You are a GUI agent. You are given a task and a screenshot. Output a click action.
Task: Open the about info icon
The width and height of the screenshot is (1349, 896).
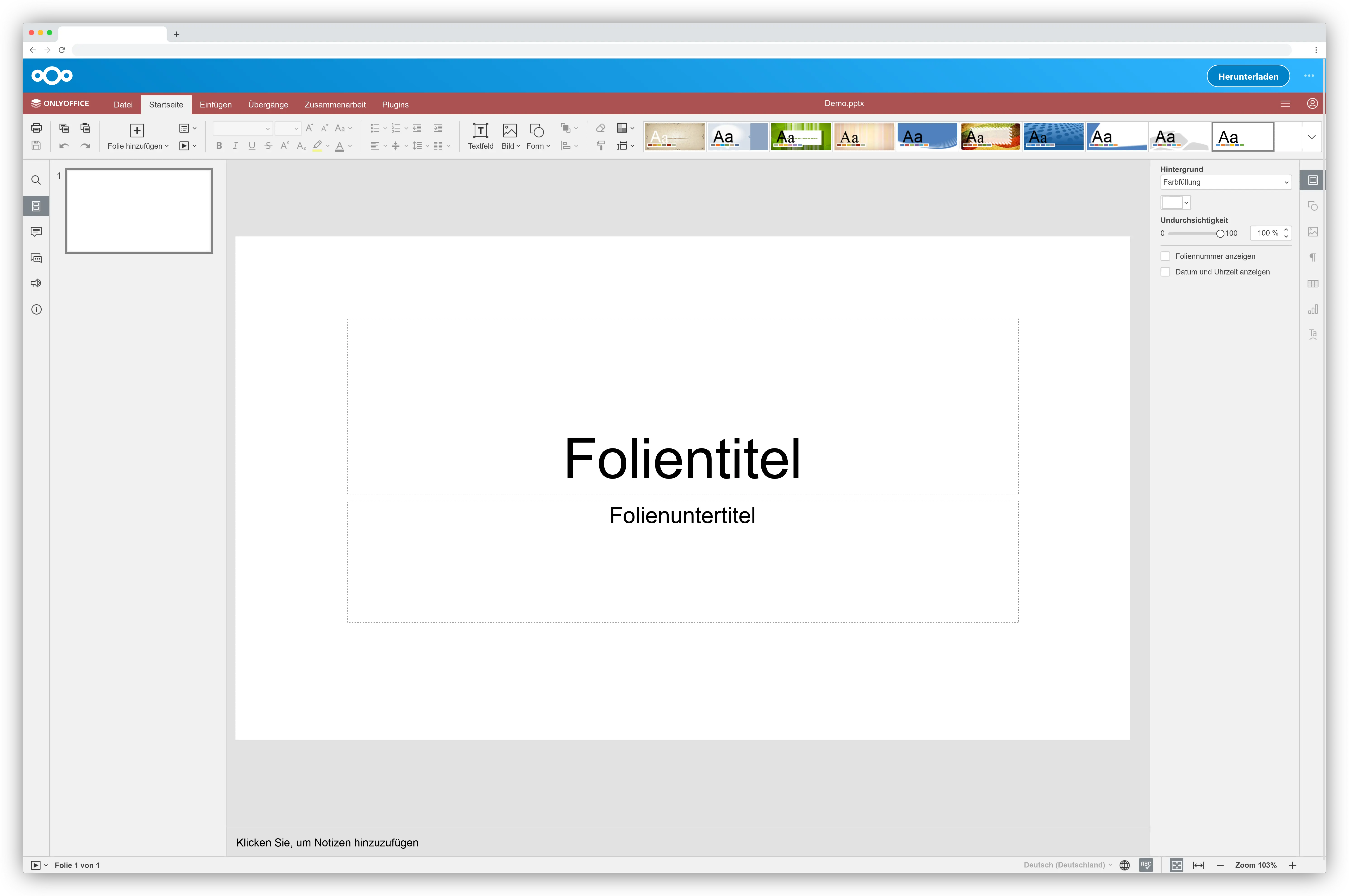pyautogui.click(x=36, y=309)
